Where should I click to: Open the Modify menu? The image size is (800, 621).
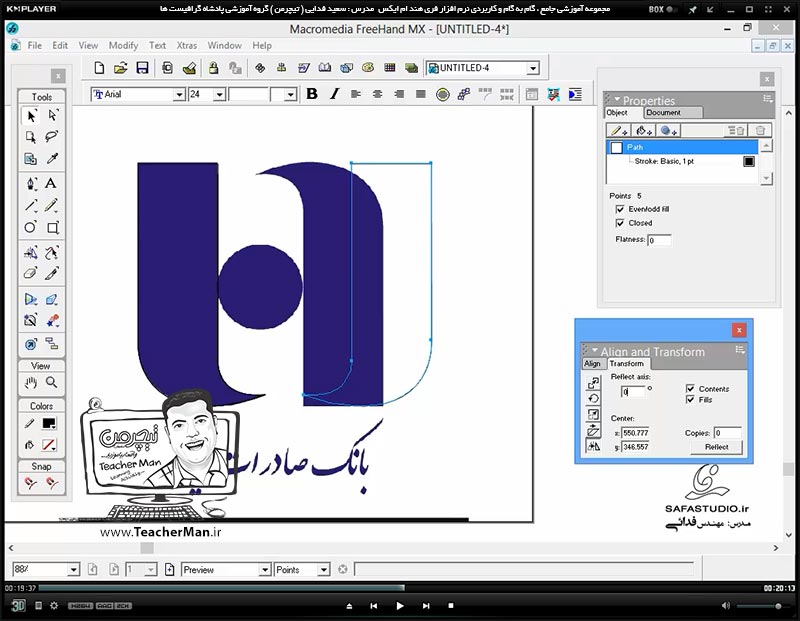123,45
